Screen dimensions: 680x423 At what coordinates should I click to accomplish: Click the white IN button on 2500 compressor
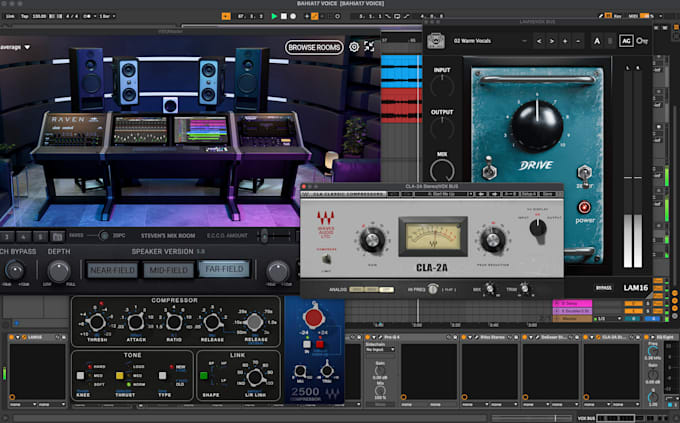(x=307, y=344)
